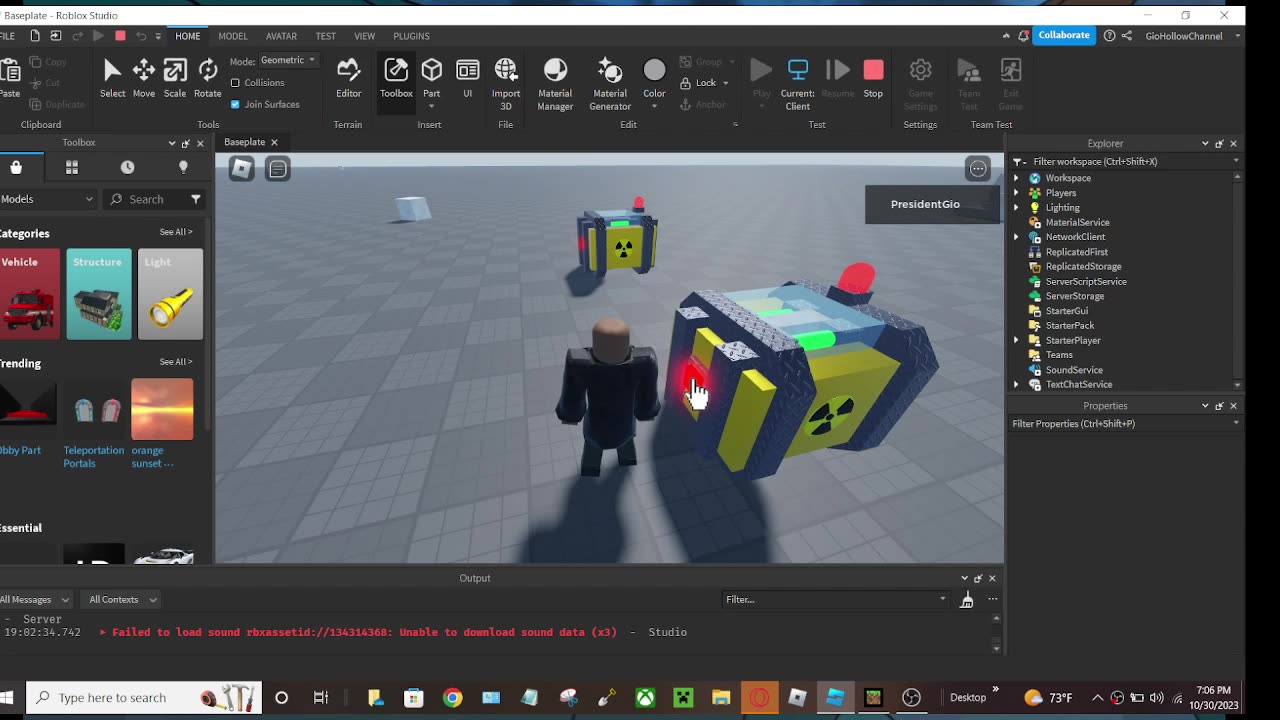Screen dimensions: 1280x720
Task: See all Trending items
Action: (x=176, y=362)
